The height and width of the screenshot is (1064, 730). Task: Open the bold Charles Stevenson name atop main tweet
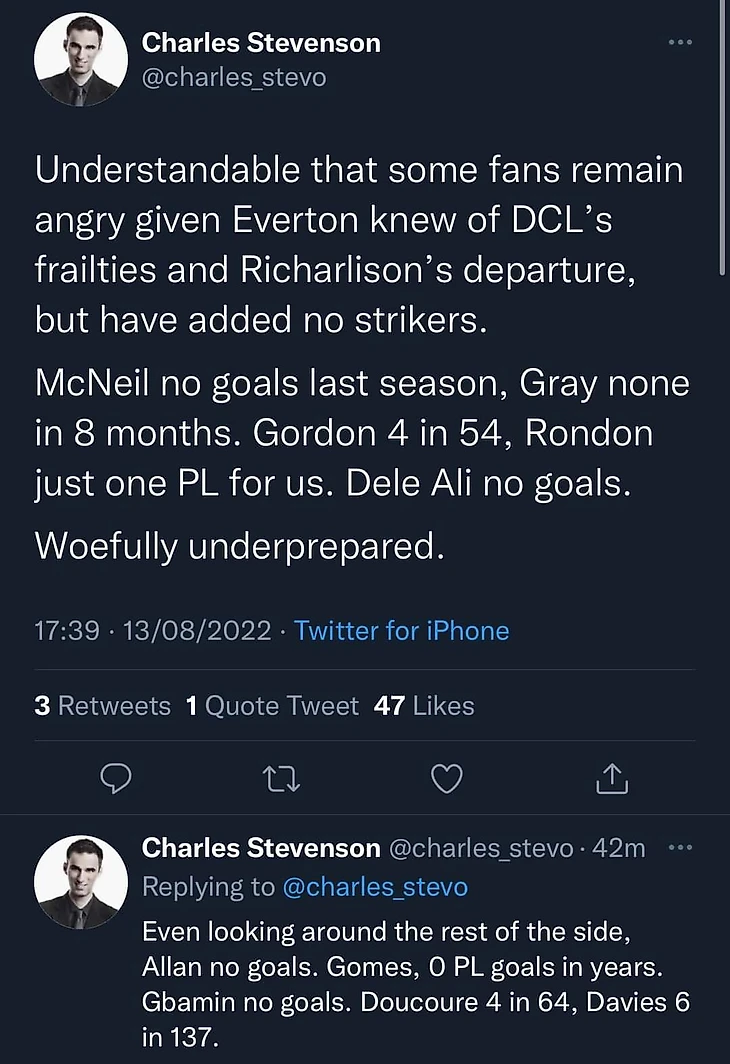261,43
